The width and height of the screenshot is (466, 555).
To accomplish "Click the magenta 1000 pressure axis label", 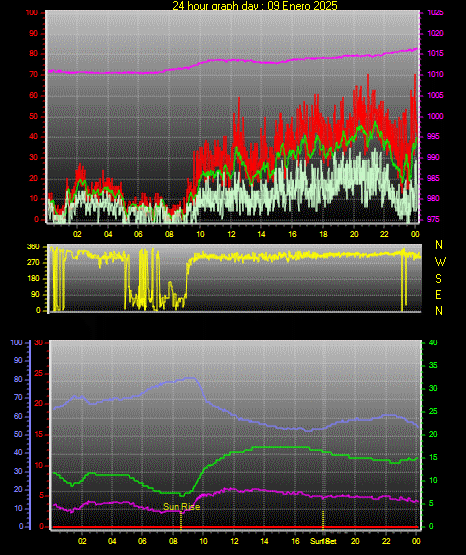I will [435, 116].
